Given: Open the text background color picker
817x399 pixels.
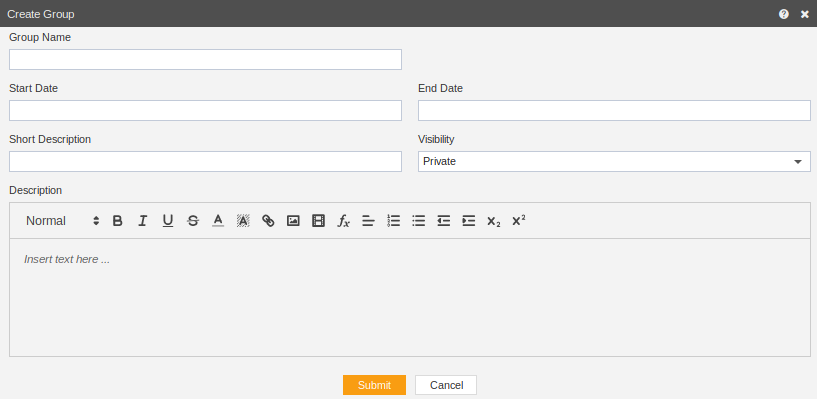Looking at the screenshot, I should tap(243, 221).
